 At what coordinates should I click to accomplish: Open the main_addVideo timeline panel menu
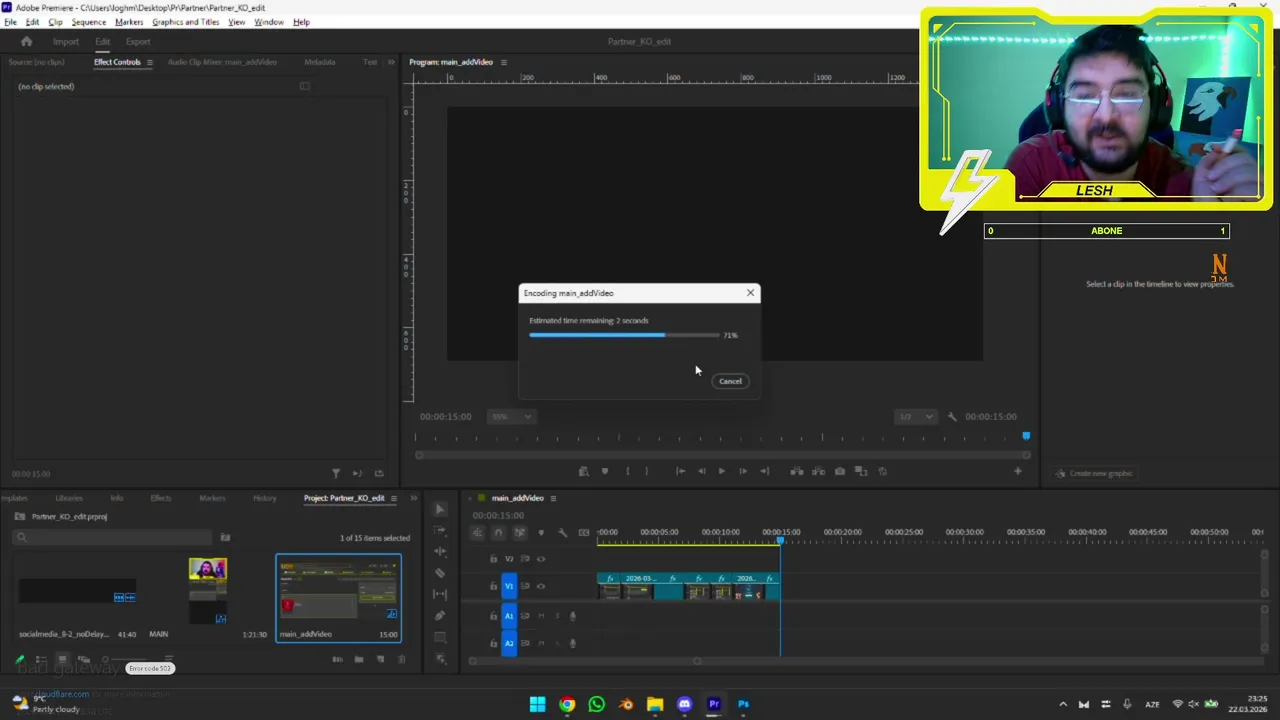pos(553,498)
